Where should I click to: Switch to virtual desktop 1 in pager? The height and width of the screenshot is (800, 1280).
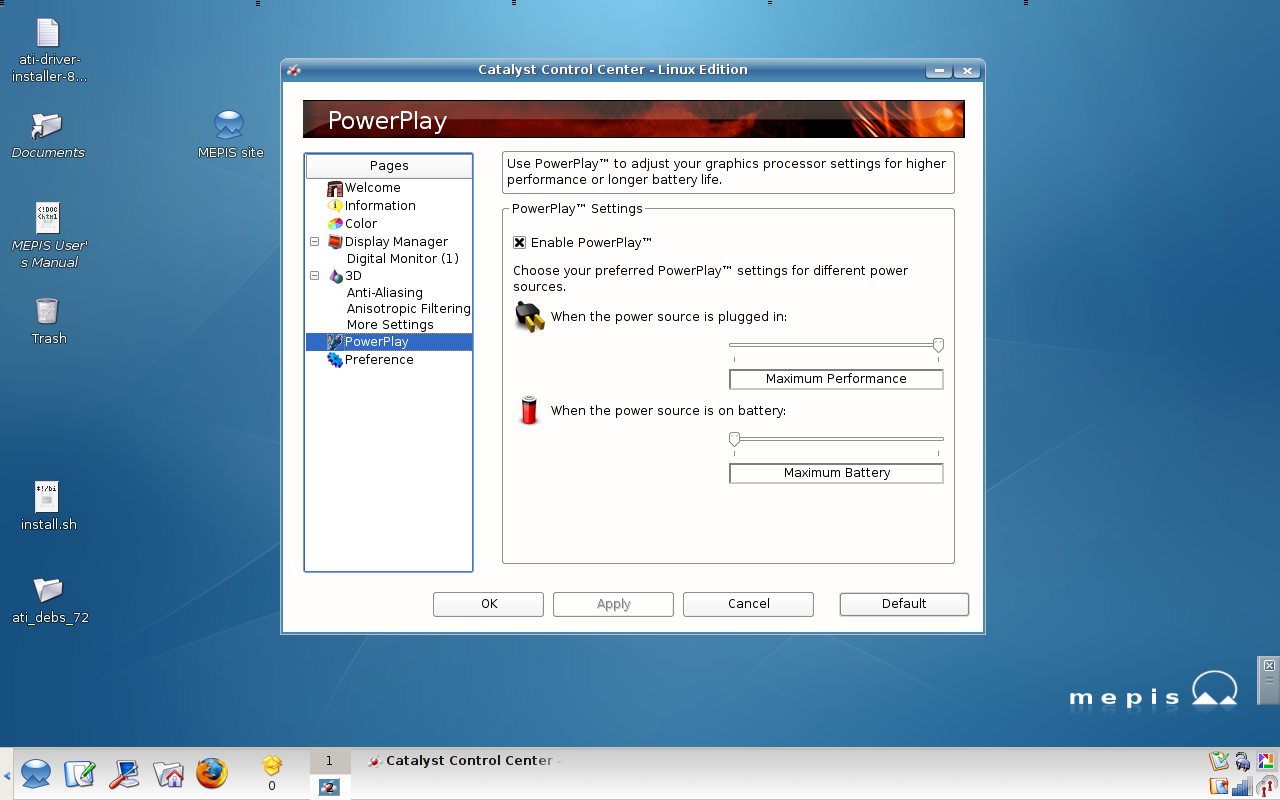tap(328, 761)
